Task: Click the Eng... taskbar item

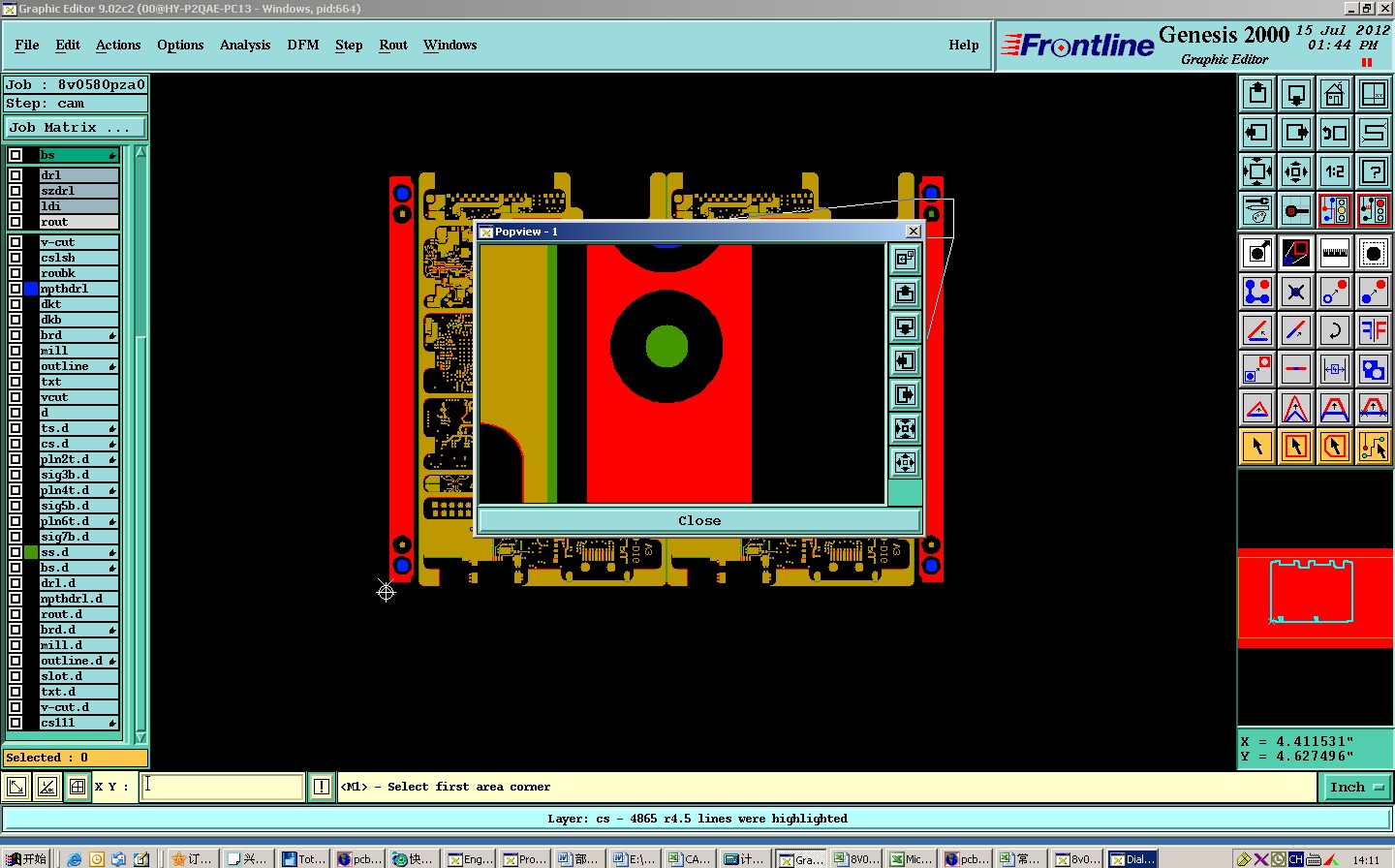Action: point(471,858)
